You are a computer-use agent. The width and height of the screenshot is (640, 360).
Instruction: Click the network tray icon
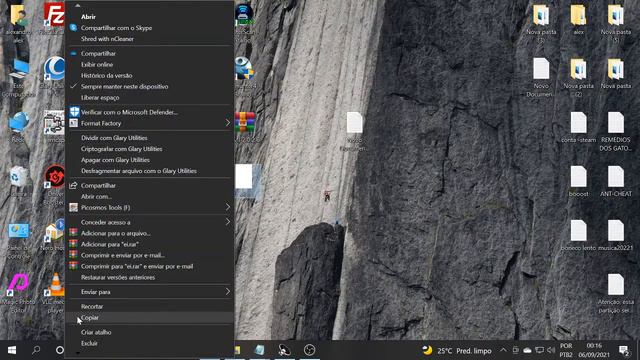coord(539,350)
